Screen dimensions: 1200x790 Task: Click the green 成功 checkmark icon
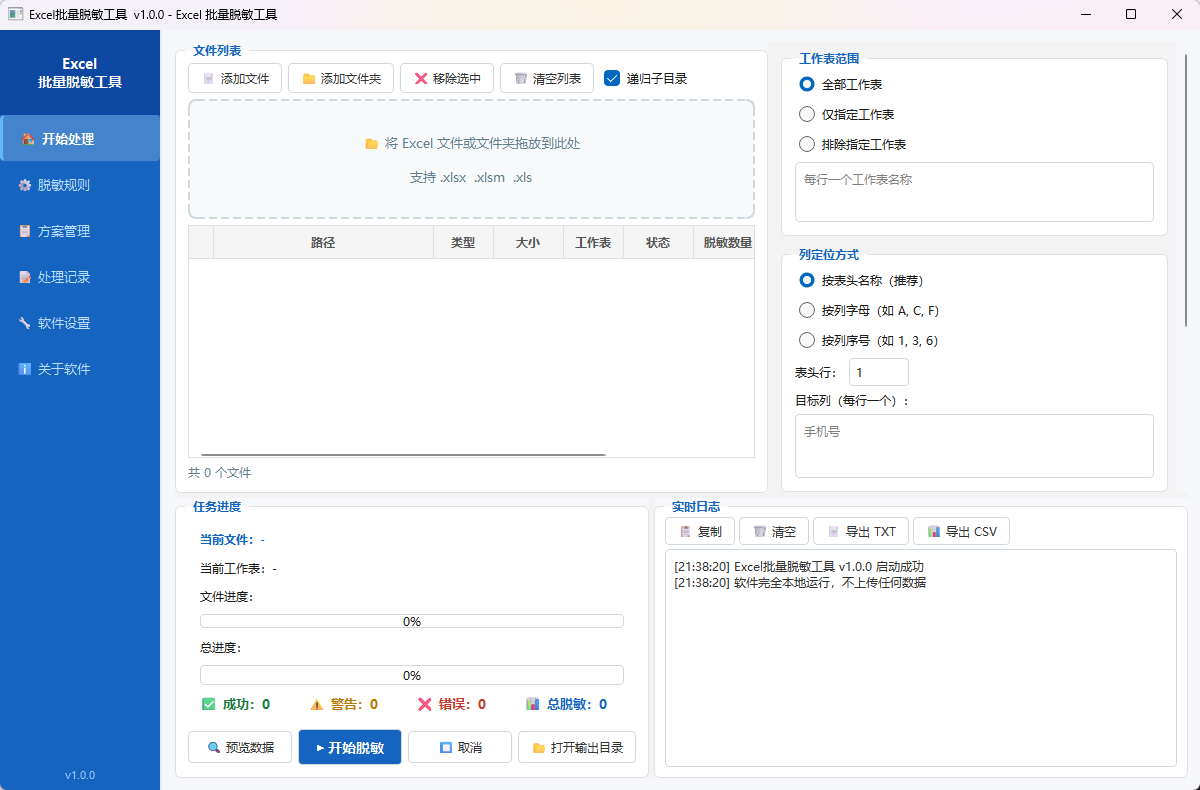point(208,704)
